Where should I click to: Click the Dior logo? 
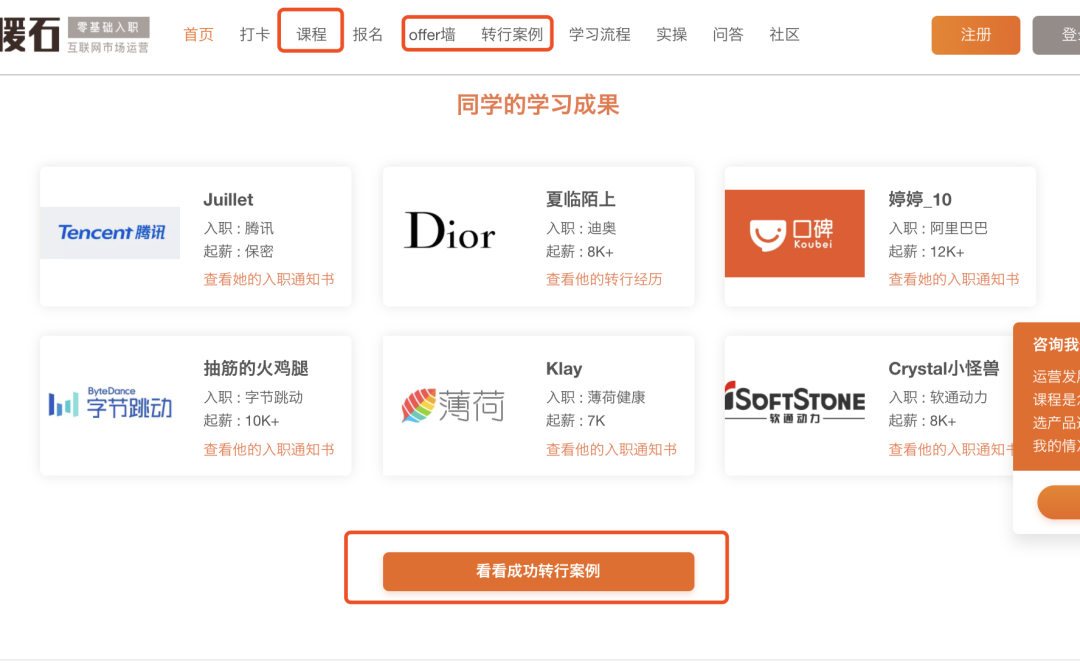450,231
